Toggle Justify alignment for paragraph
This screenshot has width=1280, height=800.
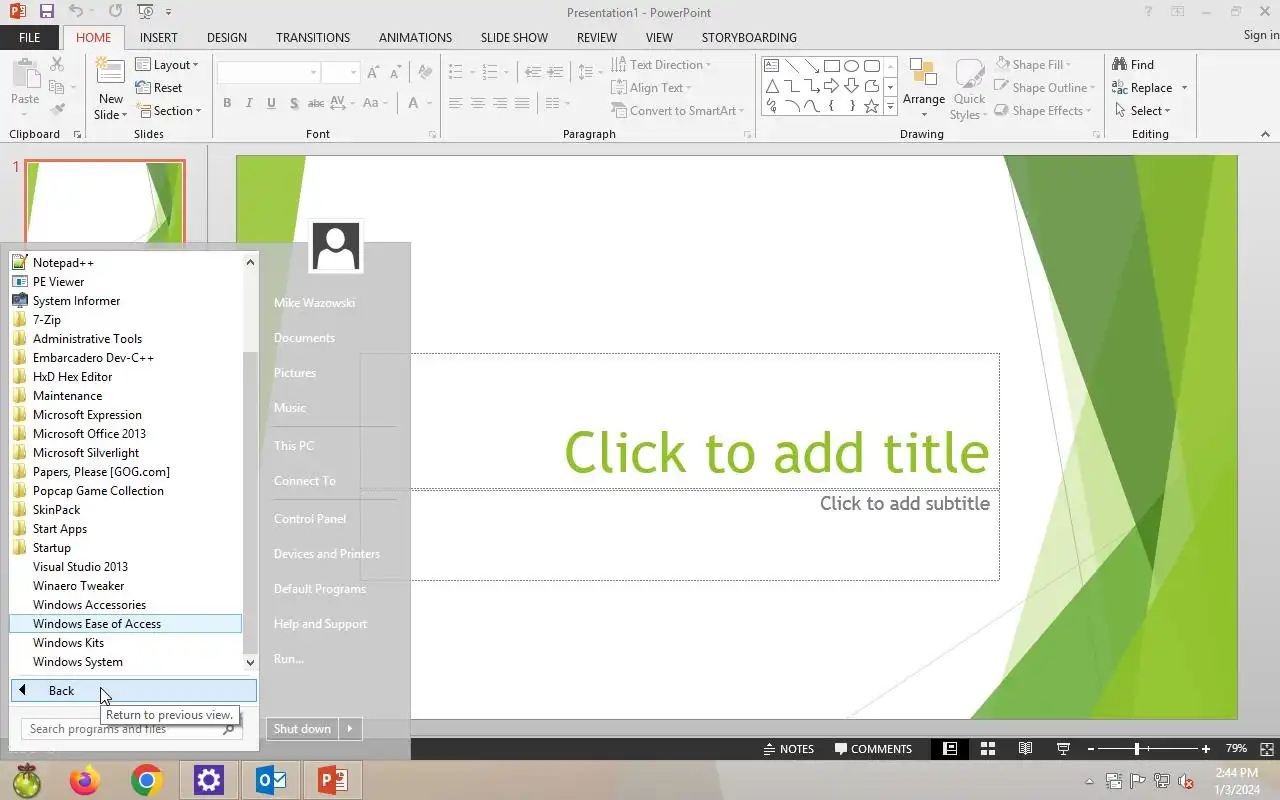click(x=522, y=103)
